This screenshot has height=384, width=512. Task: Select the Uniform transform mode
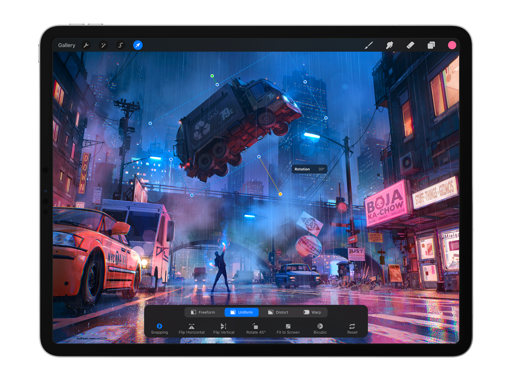pos(242,312)
